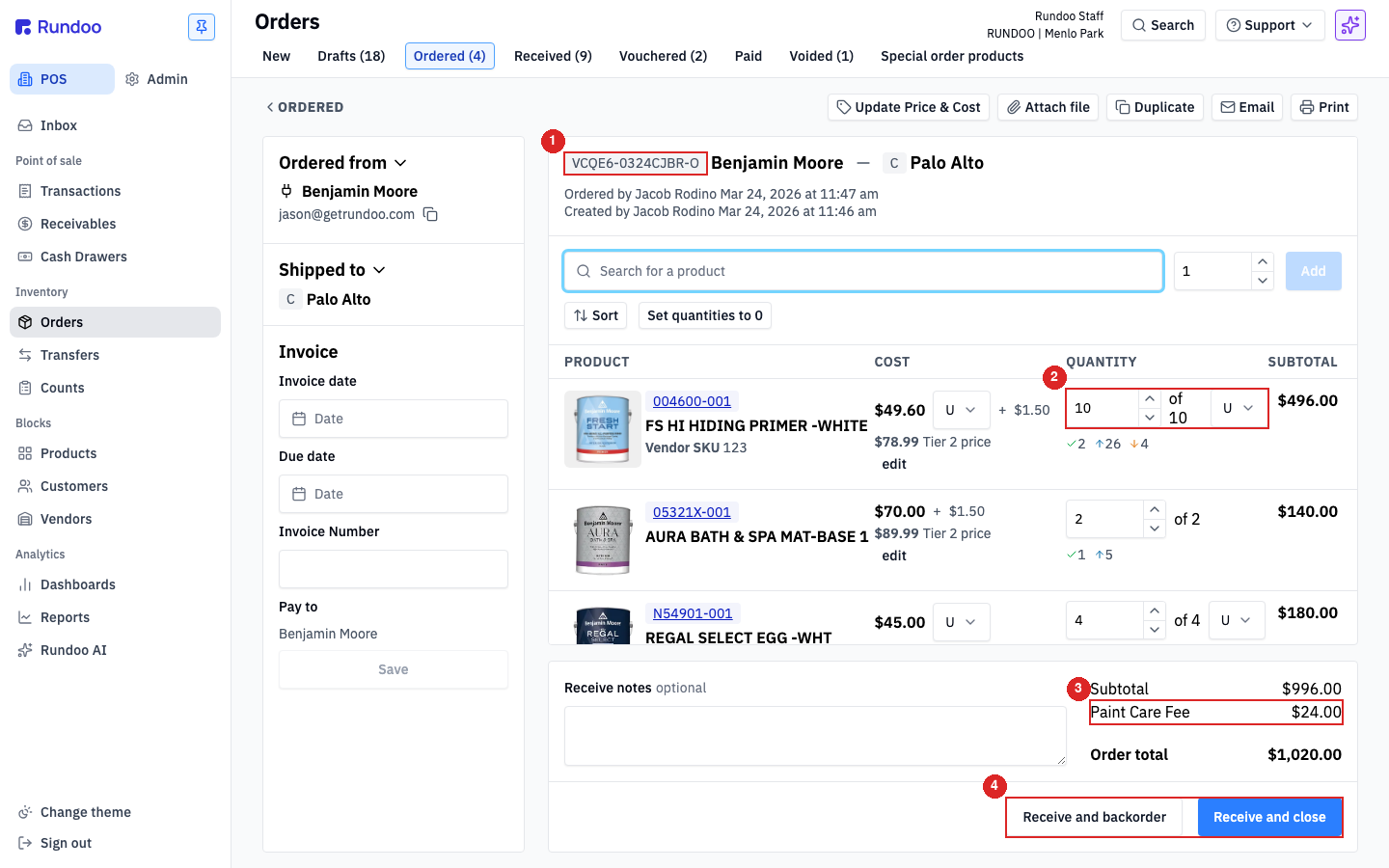Switch to the POS mode
Screen dimensions: 1389x868
(x=62, y=79)
